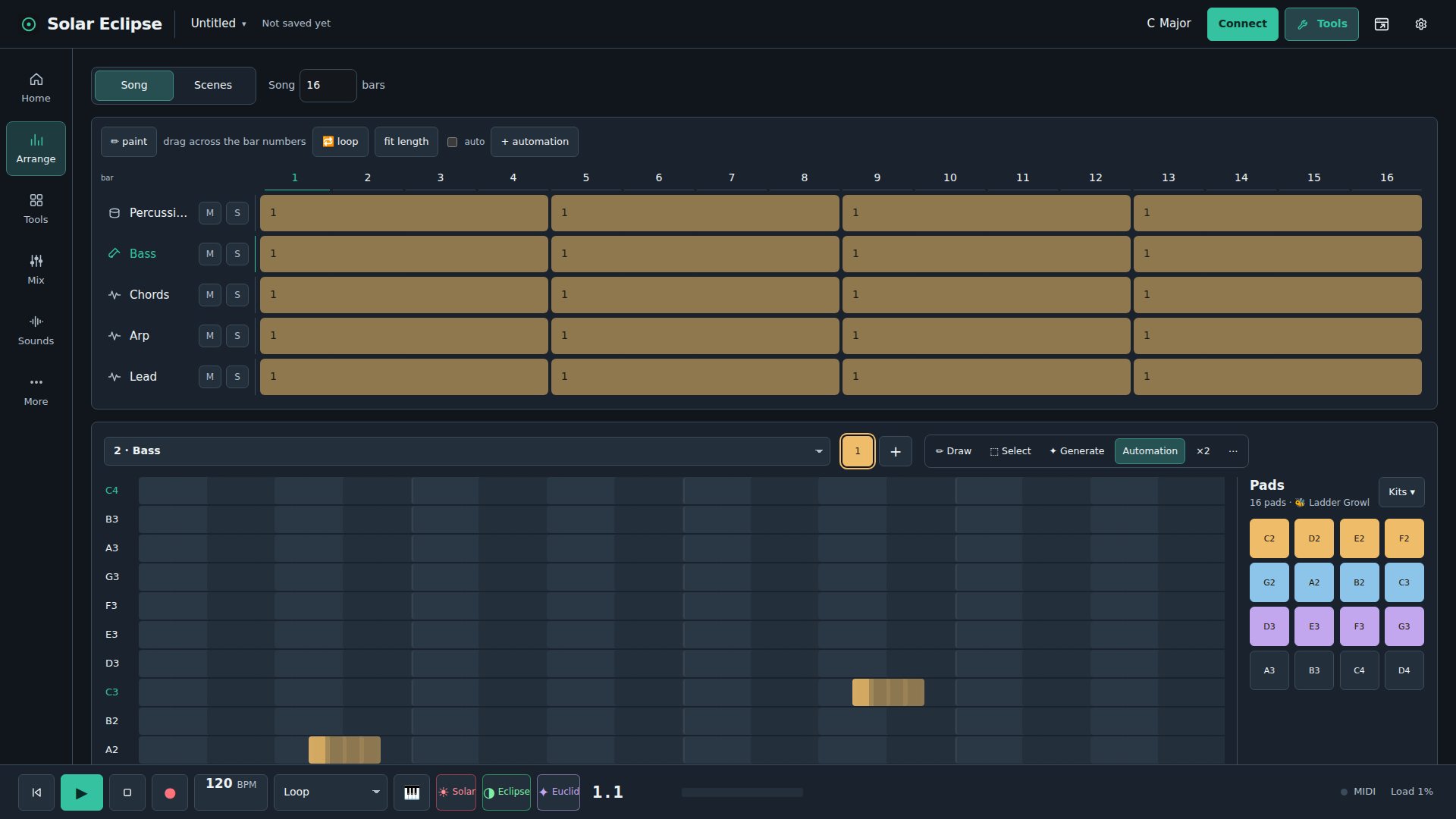Viewport: 1456px width, 819px height.
Task: Open the Arrange view icon
Action: [36, 149]
